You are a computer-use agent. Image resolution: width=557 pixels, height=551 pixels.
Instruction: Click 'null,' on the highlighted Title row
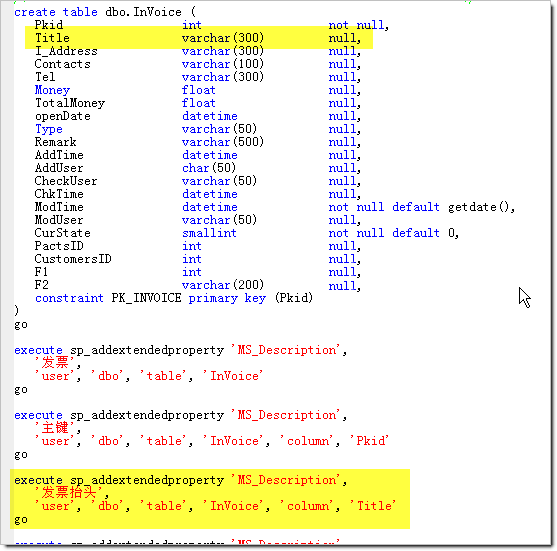click(345, 38)
